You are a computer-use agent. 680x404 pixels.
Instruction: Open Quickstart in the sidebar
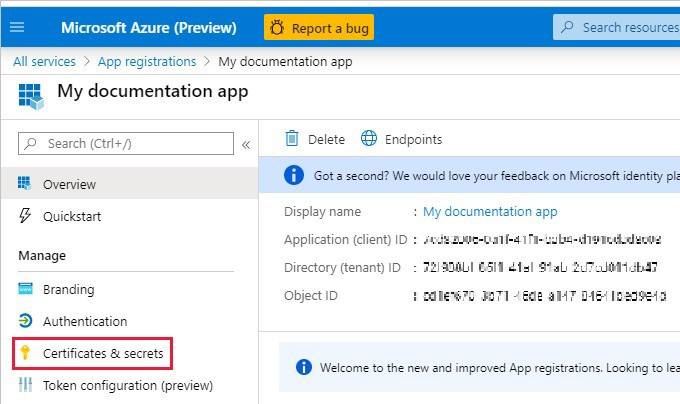pyautogui.click(x=129, y=216)
